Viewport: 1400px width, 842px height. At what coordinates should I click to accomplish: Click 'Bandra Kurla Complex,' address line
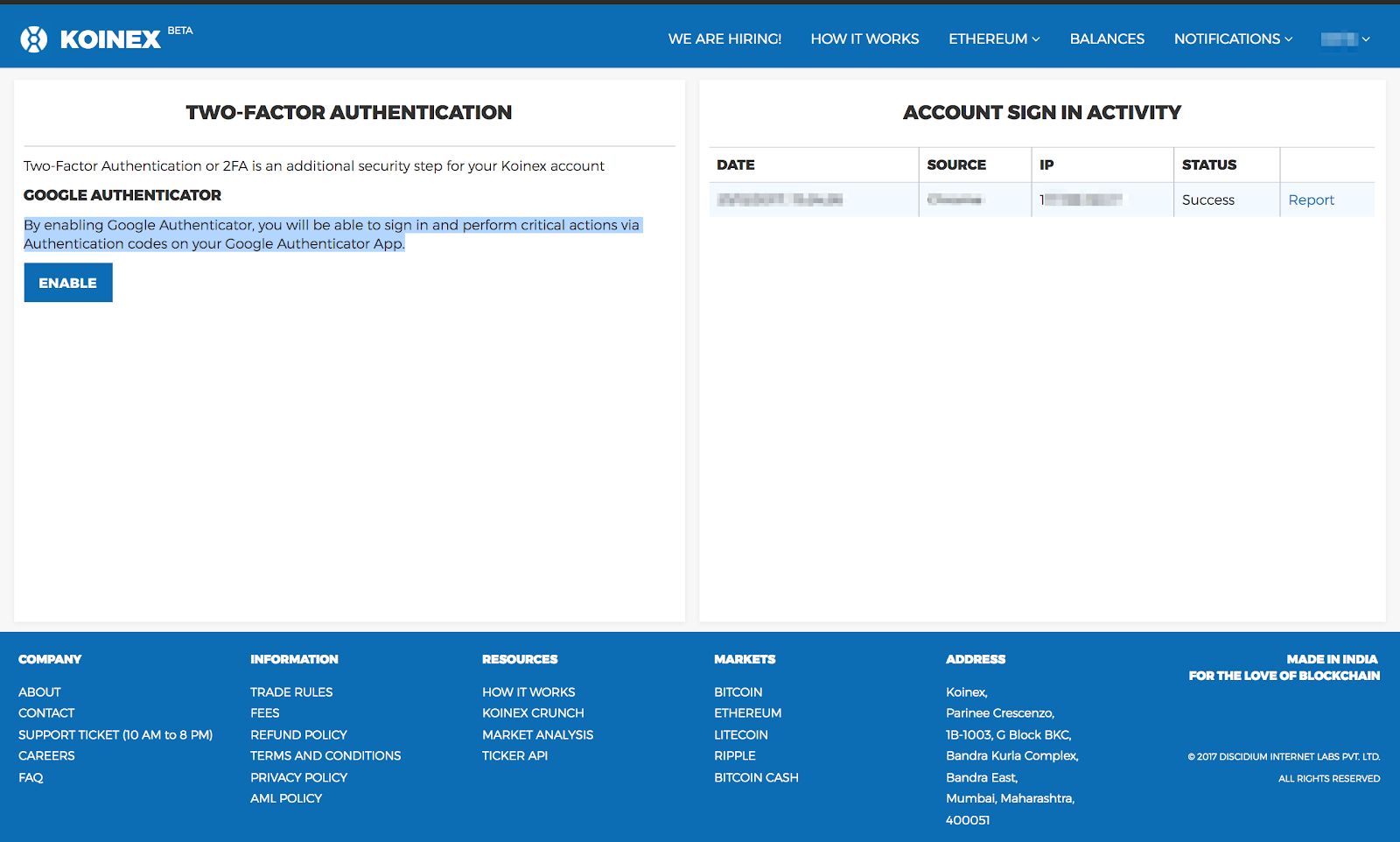point(1012,756)
